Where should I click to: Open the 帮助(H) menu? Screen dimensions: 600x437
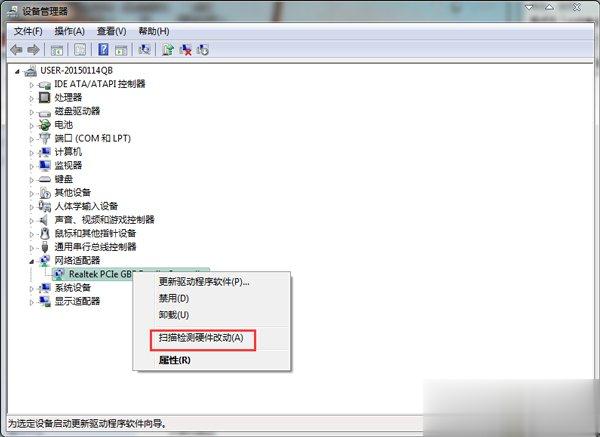click(x=154, y=31)
